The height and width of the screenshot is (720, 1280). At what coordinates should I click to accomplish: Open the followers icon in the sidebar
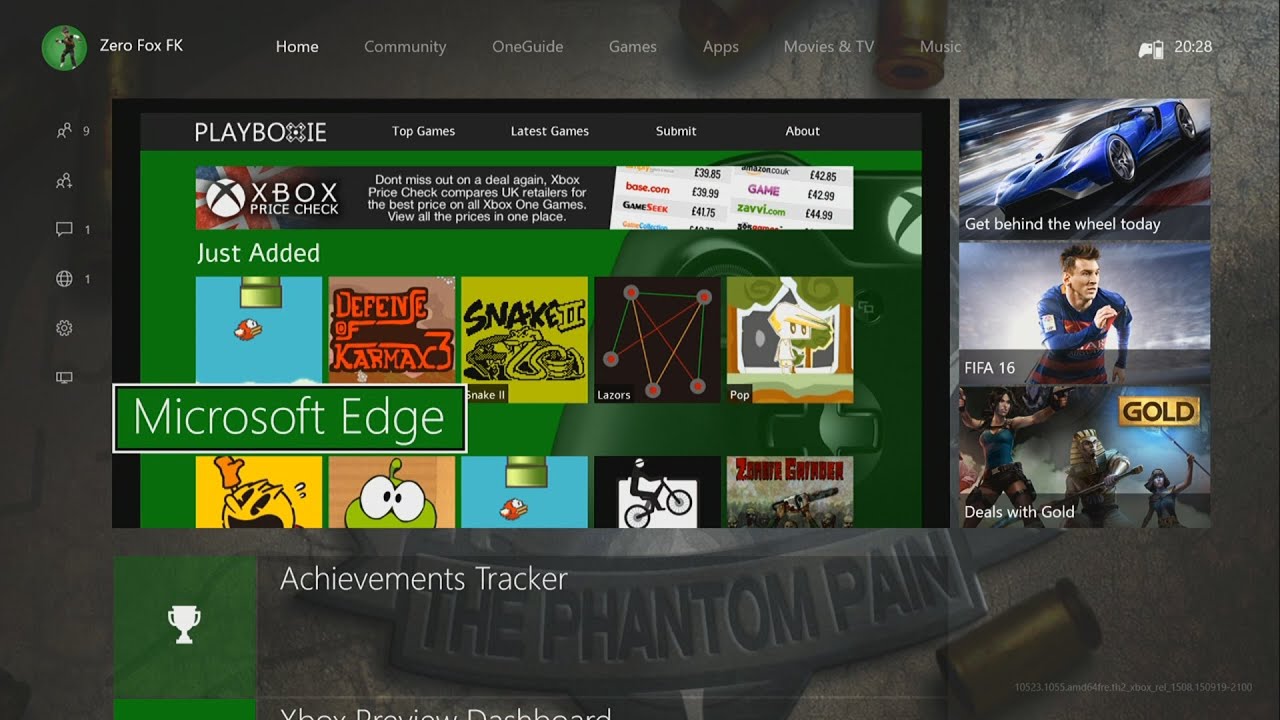pos(64,181)
